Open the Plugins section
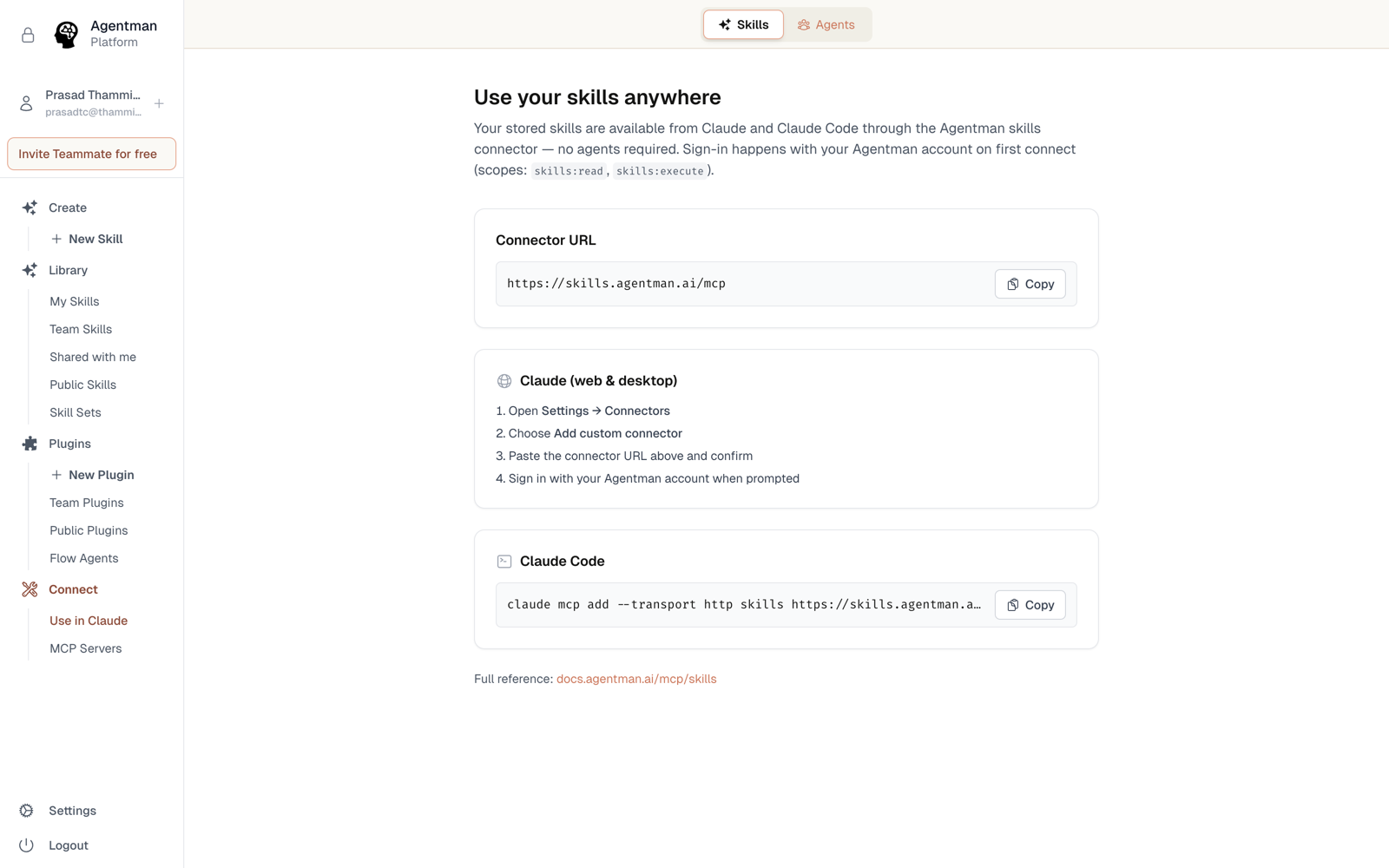1389x868 pixels. pos(69,444)
